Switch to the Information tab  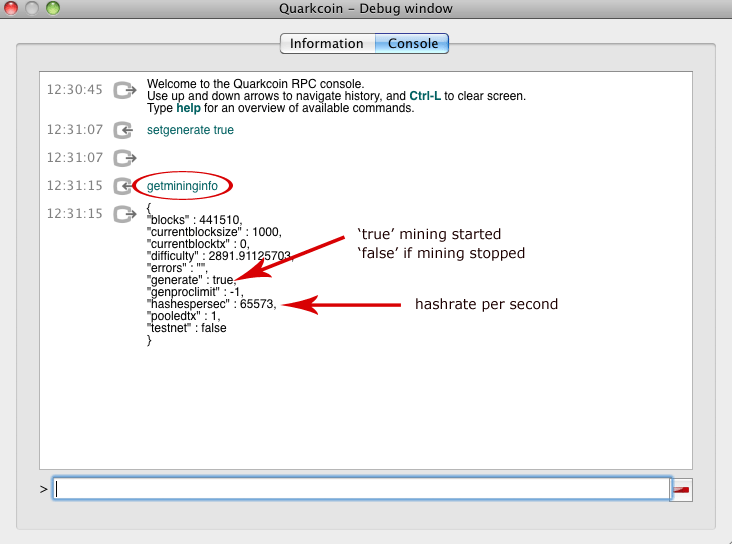pyautogui.click(x=327, y=43)
